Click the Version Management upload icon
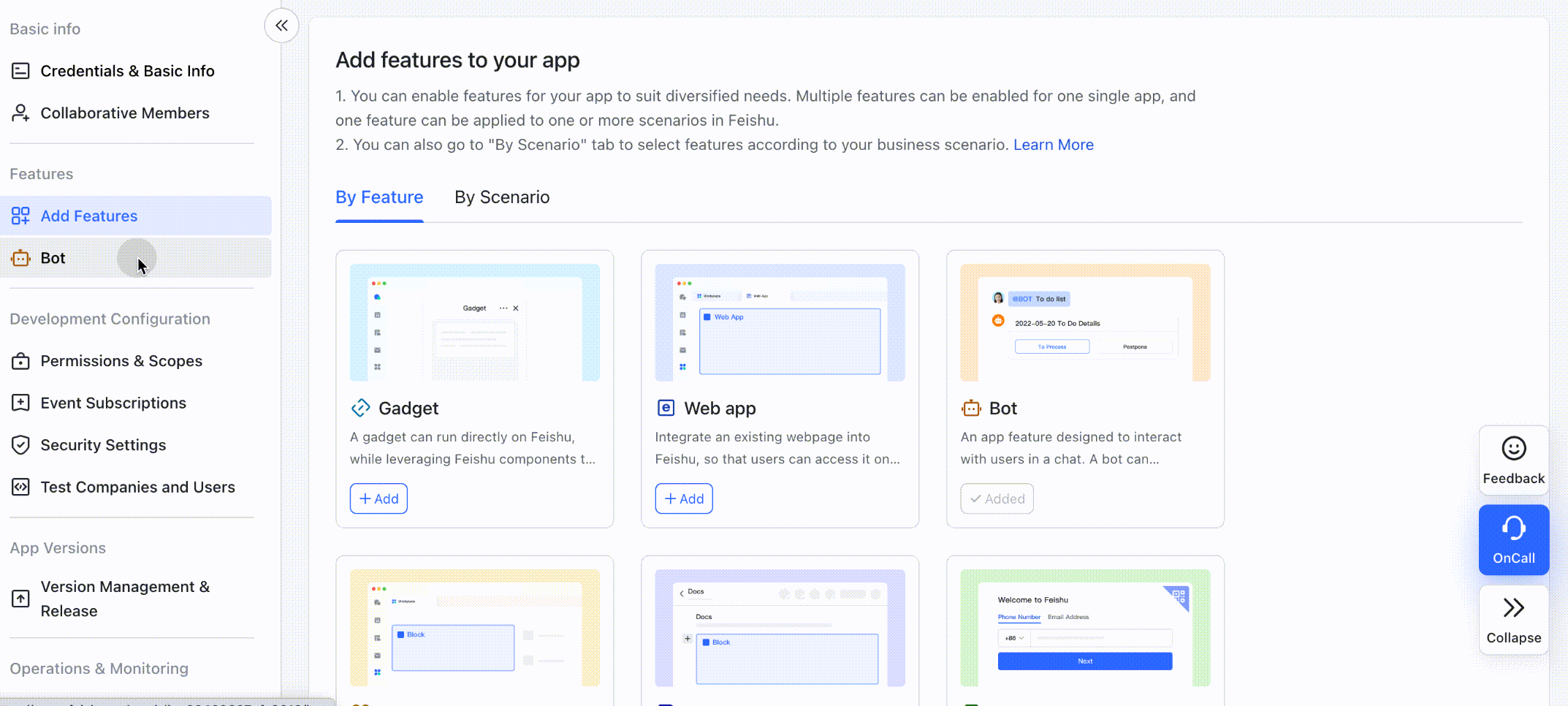Viewport: 1568px width, 706px height. point(20,599)
